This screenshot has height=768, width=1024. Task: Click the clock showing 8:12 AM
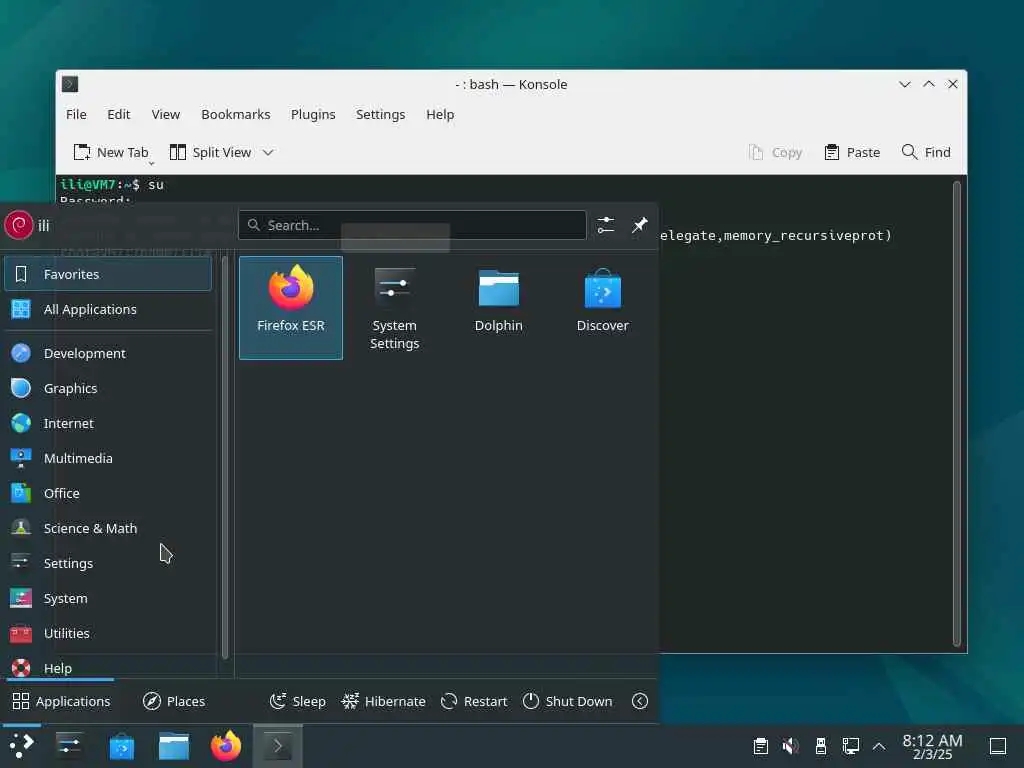pos(933,746)
